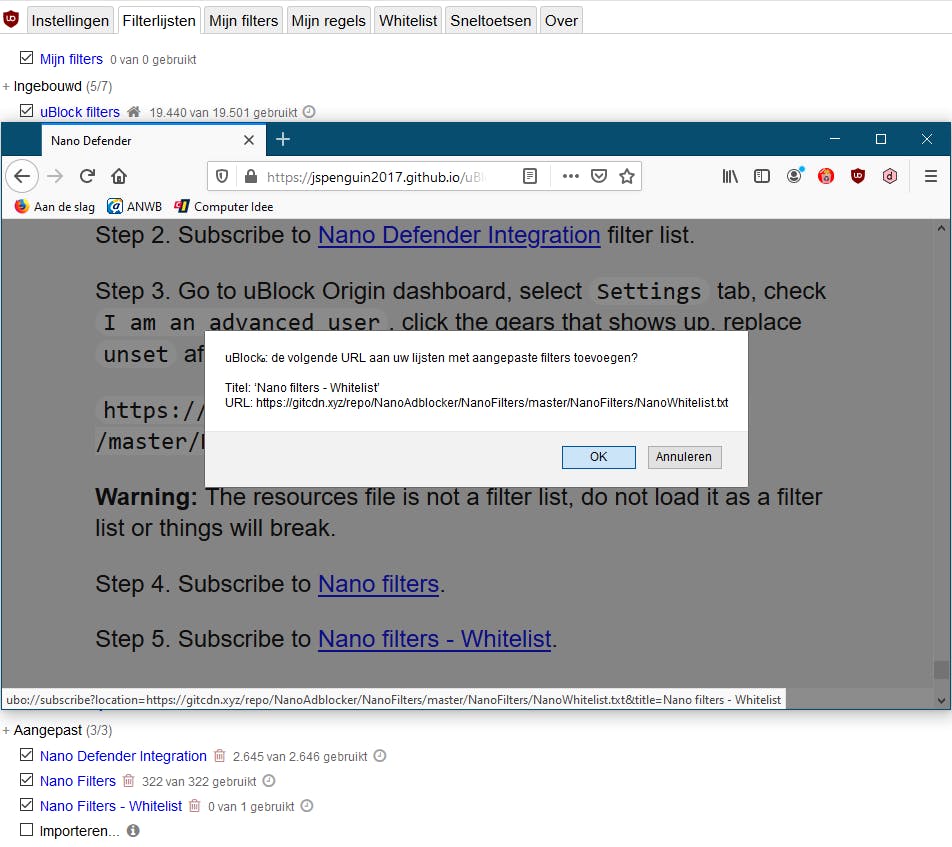Click the Firefox forward arrow
Screen dimensions: 952x847
pos(55,177)
